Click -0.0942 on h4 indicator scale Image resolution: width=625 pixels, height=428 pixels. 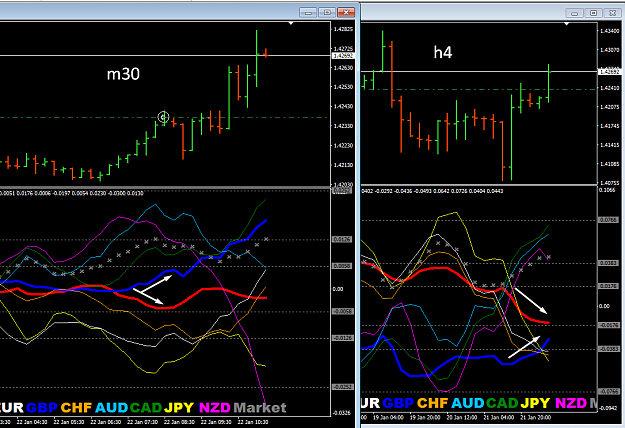[609, 408]
